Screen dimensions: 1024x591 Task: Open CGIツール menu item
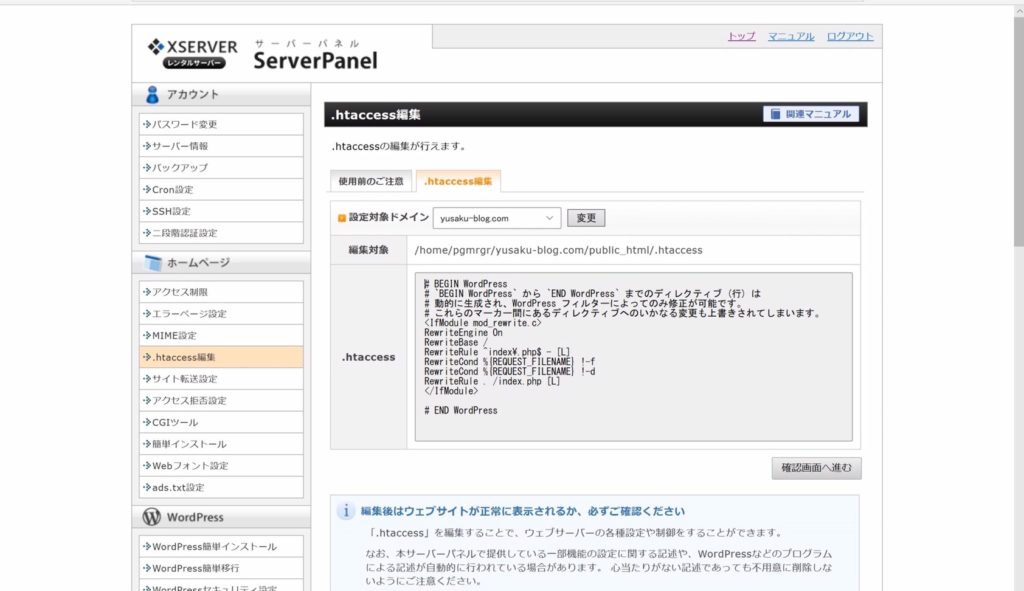(x=221, y=422)
